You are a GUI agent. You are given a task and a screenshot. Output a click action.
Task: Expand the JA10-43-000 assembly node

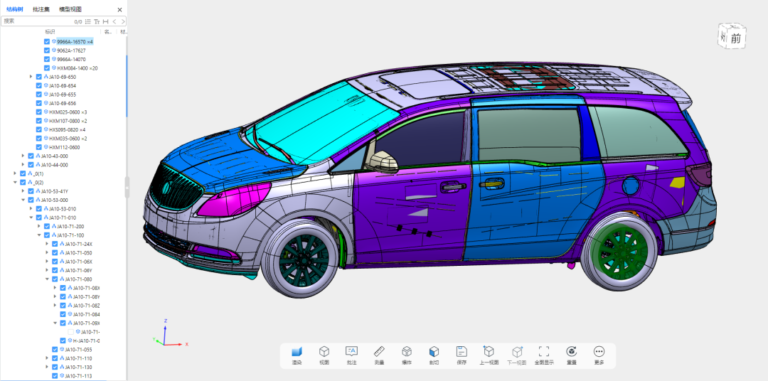(23, 156)
